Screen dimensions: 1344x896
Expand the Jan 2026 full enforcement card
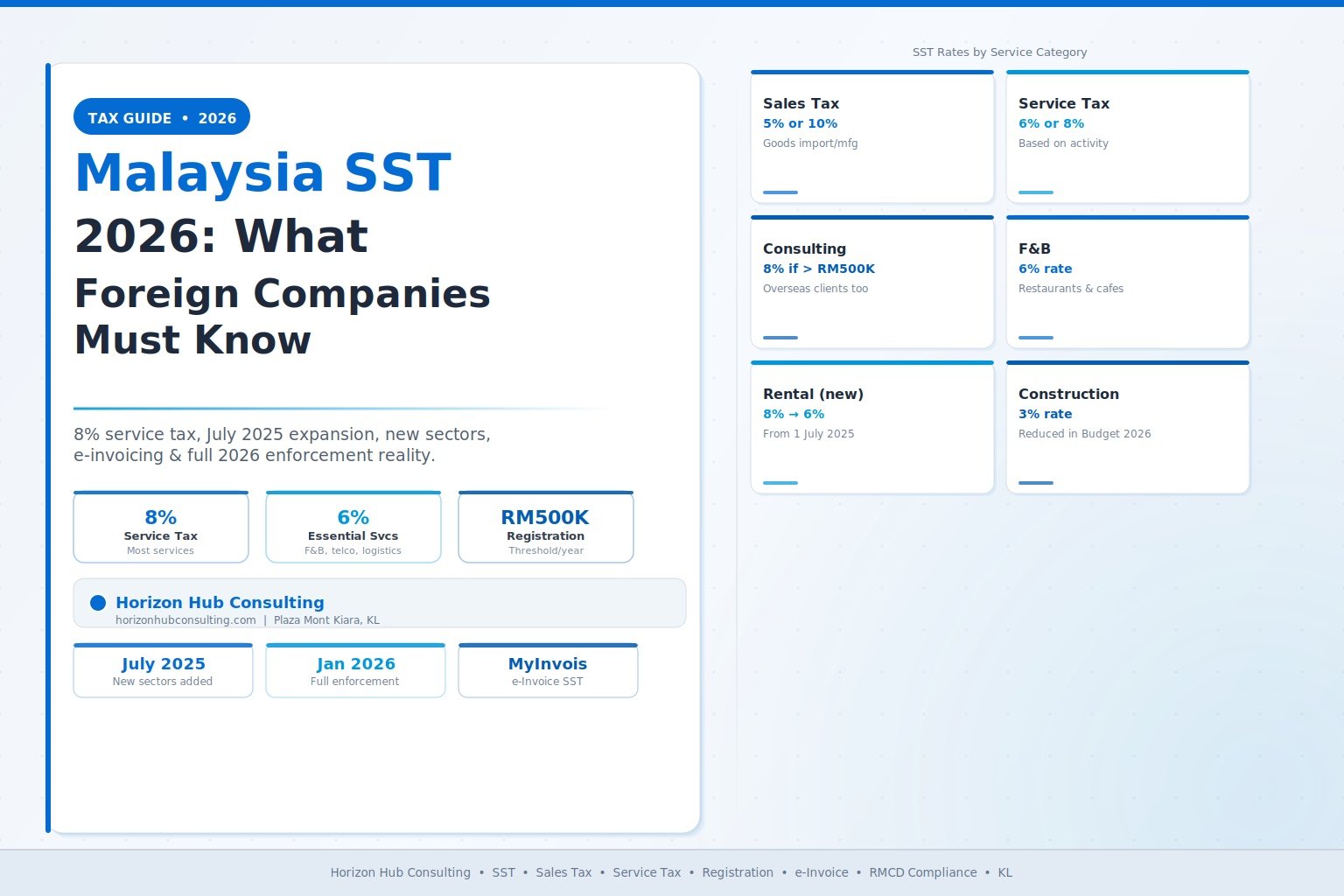tap(355, 670)
